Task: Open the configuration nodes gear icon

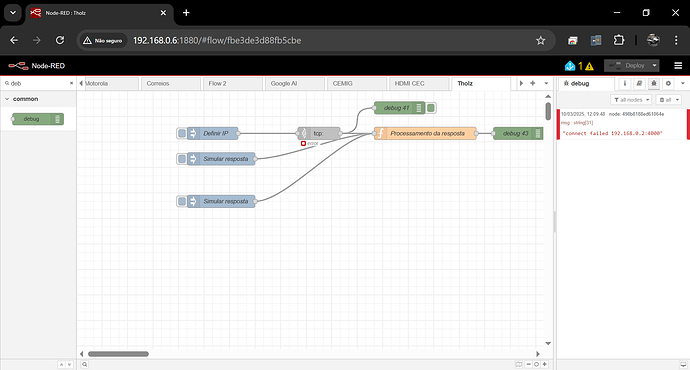Action: [x=668, y=83]
